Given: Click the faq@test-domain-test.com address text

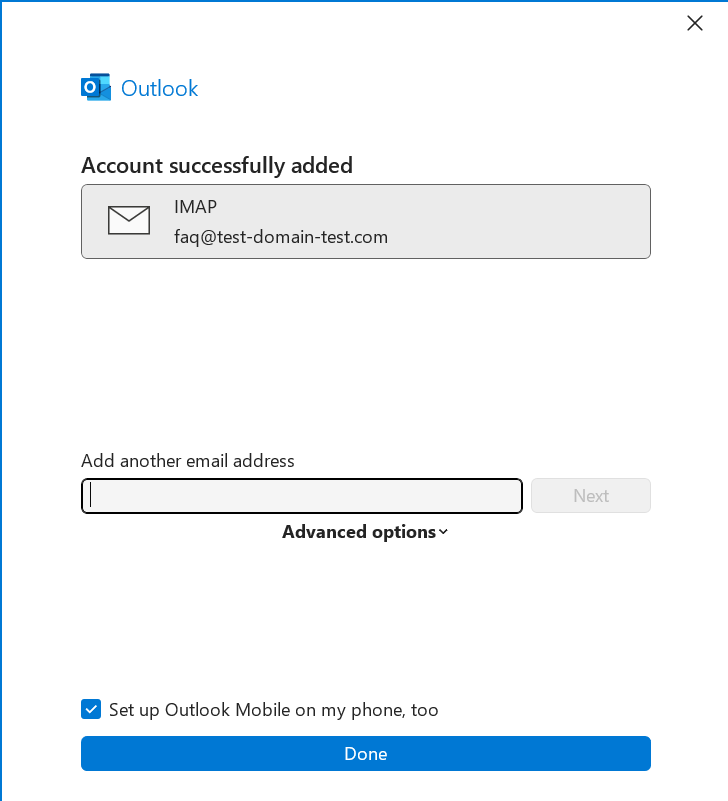Looking at the screenshot, I should (281, 237).
